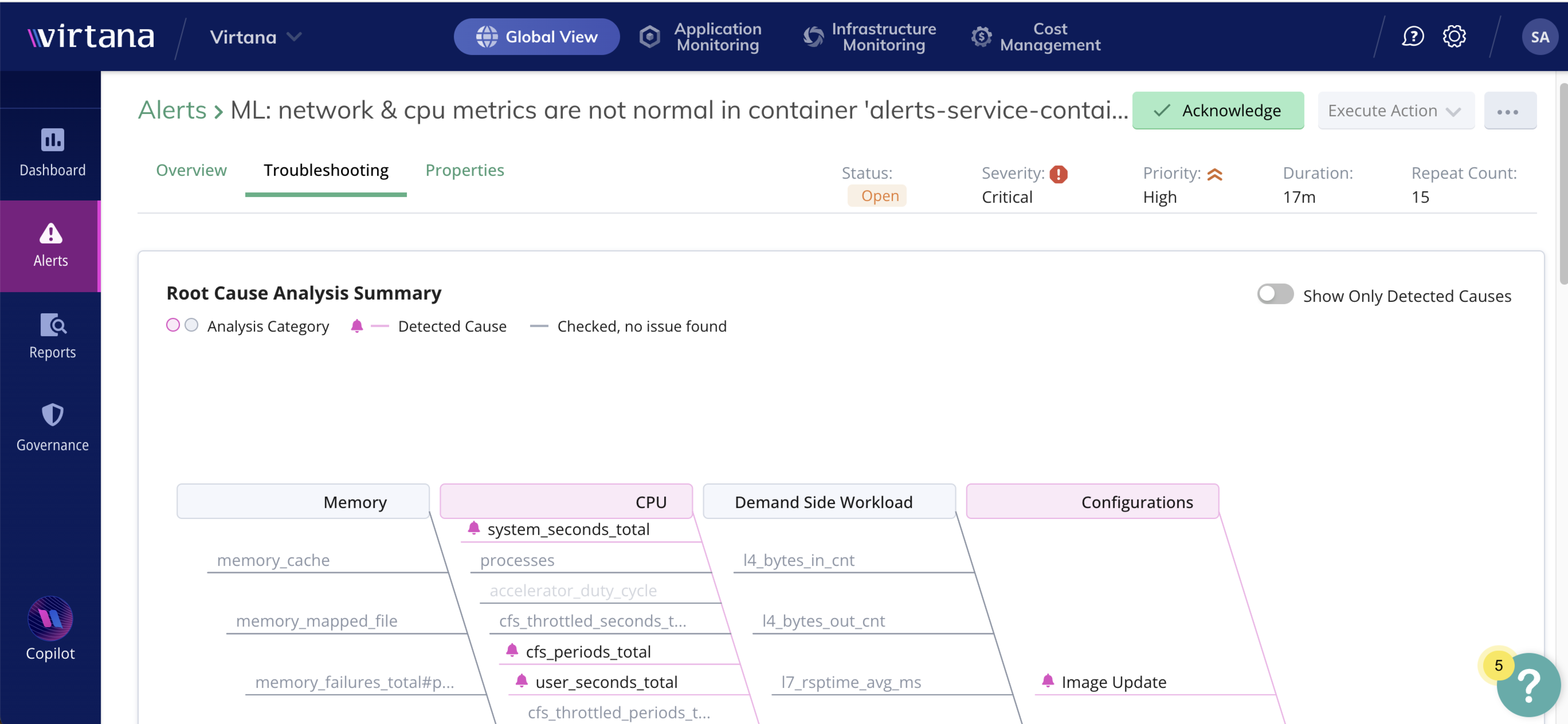Click the High priority double-chevron icon
The width and height of the screenshot is (1568, 724).
tap(1215, 174)
